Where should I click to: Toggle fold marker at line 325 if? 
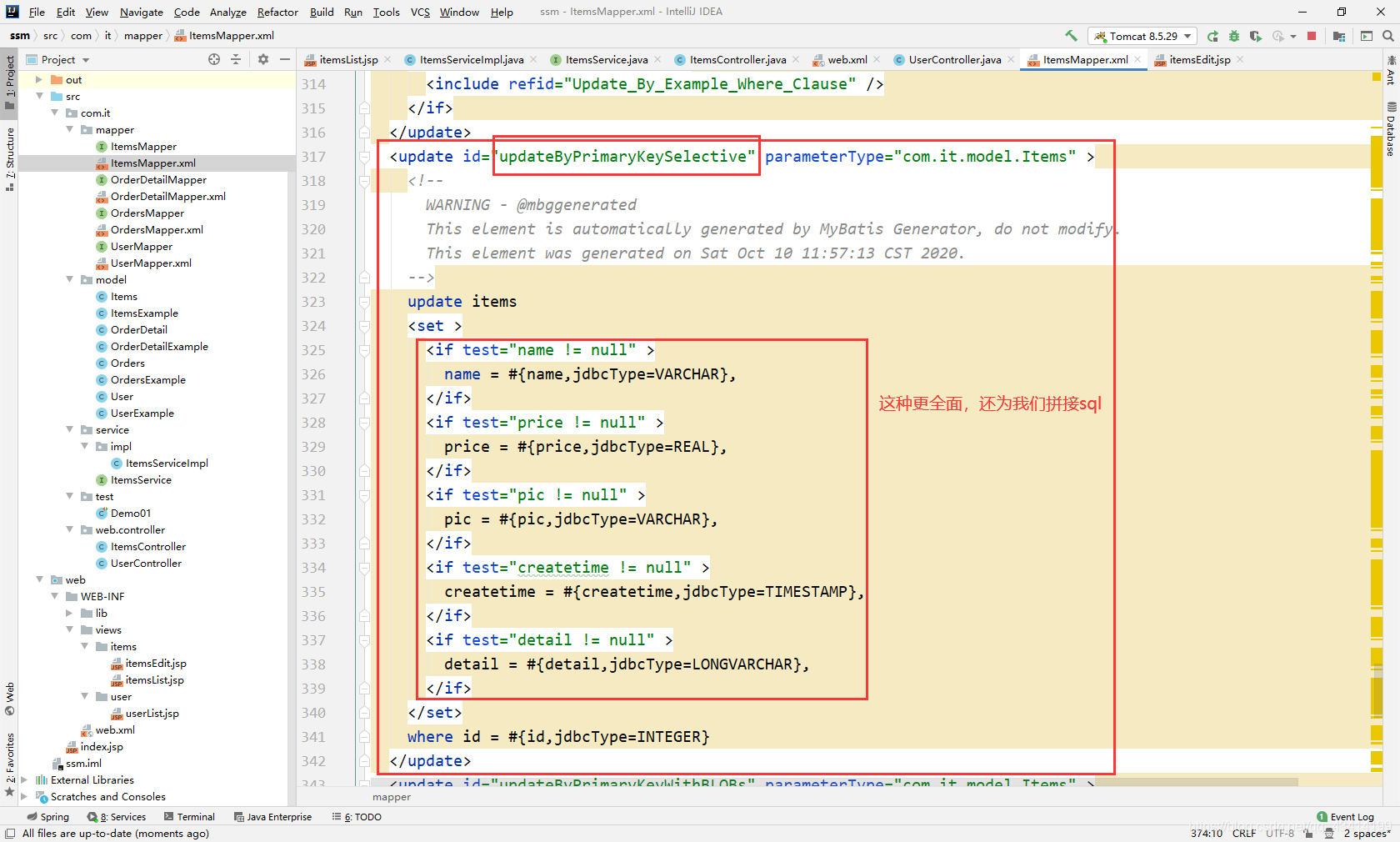coord(364,350)
